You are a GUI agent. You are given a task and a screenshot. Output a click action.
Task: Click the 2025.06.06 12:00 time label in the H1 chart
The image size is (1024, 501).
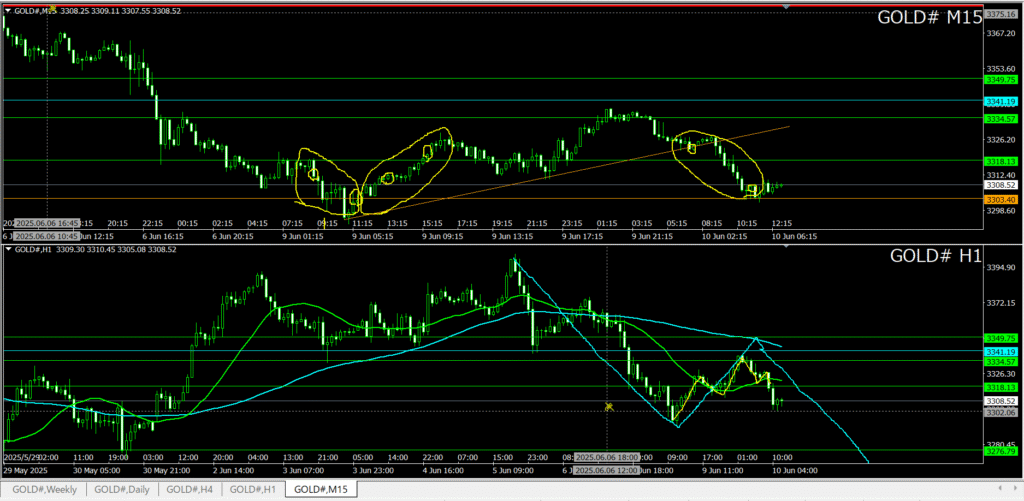607,470
